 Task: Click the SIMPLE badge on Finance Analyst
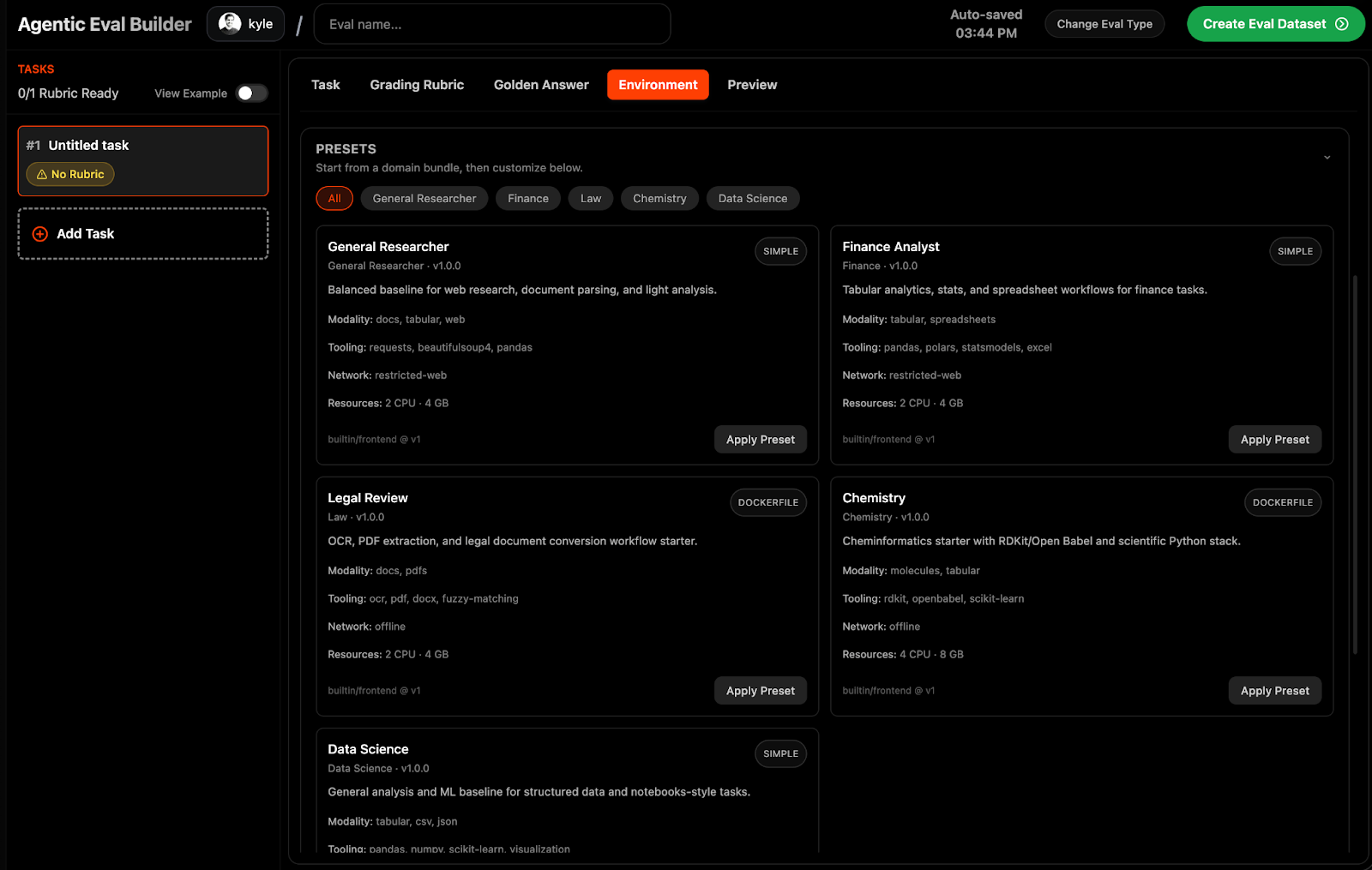1295,251
